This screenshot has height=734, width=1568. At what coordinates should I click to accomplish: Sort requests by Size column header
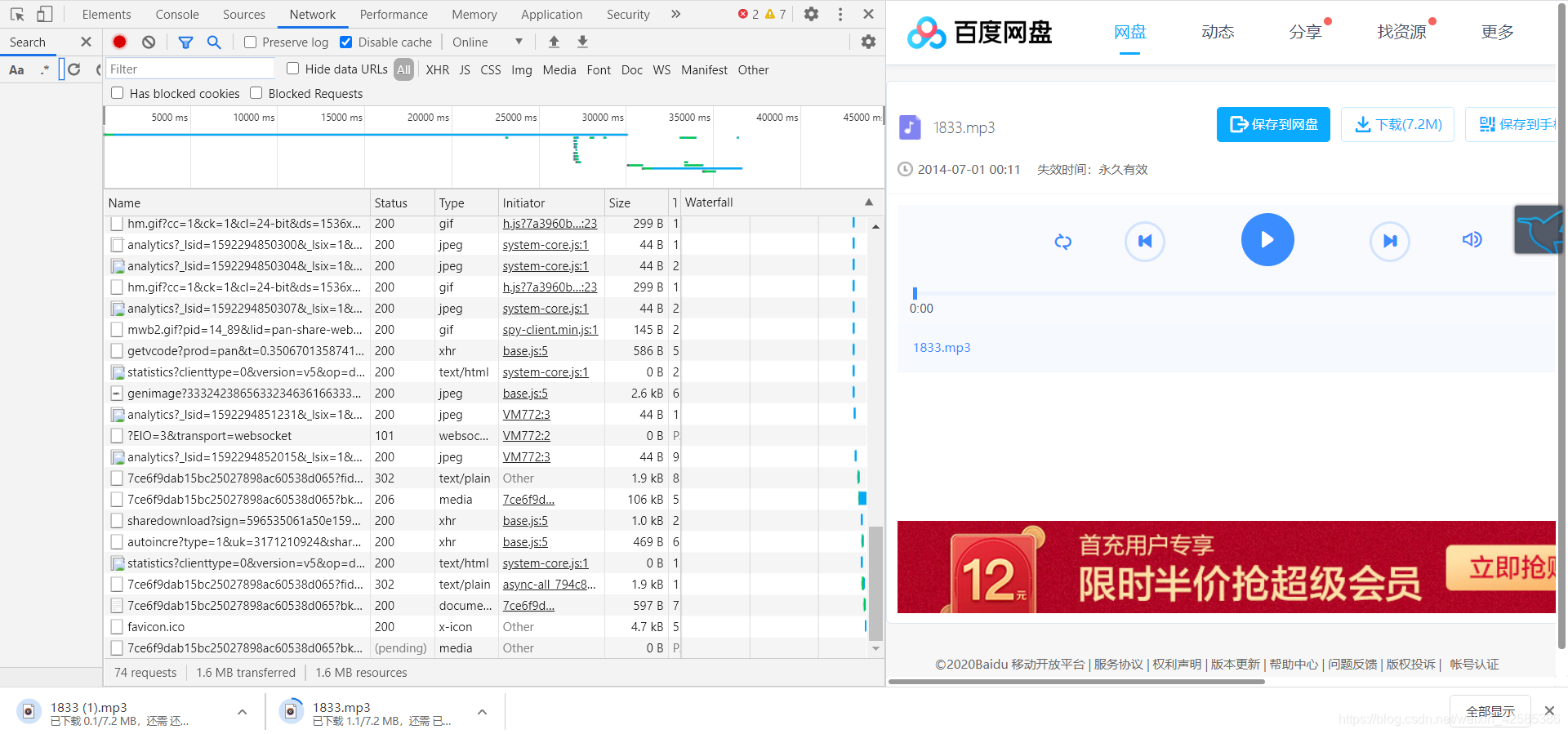pyautogui.click(x=636, y=202)
